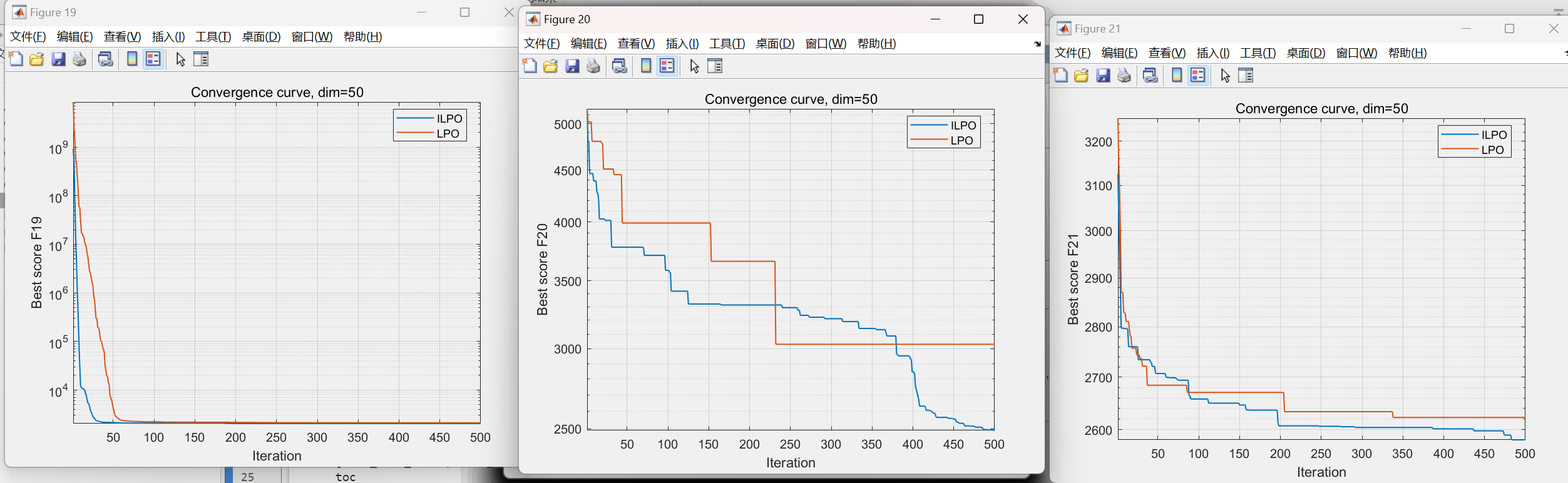Select Edit plot arrow in Figure 21
The width and height of the screenshot is (1568, 483).
[x=1225, y=75]
